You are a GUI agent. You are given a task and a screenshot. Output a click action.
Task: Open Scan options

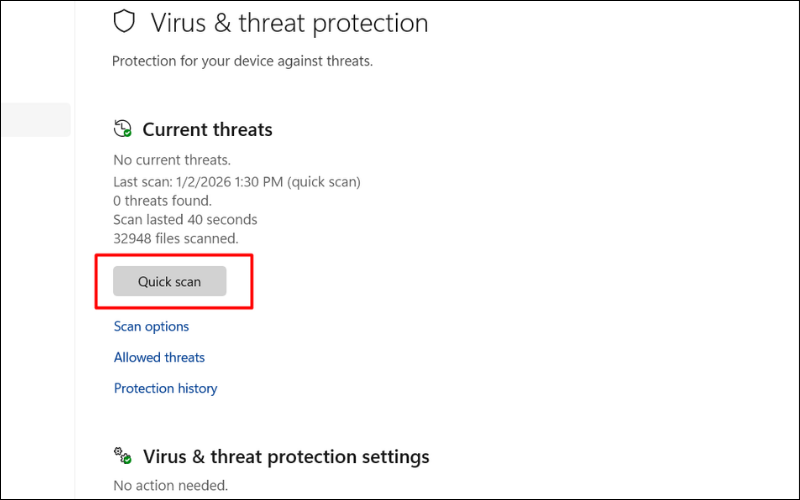pos(151,326)
